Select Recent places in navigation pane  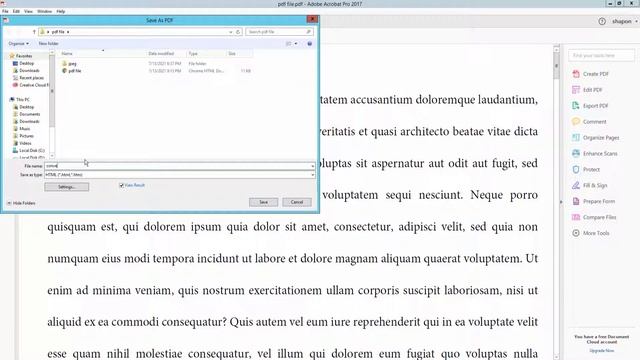28,78
